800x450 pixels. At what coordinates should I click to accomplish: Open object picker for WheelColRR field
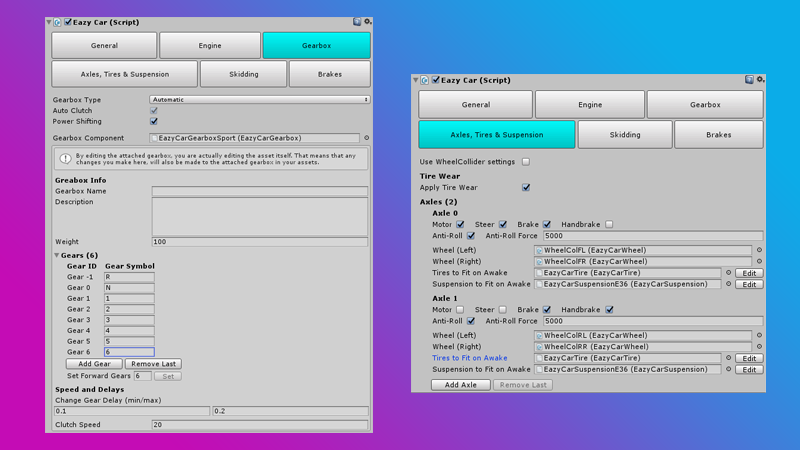759,346
